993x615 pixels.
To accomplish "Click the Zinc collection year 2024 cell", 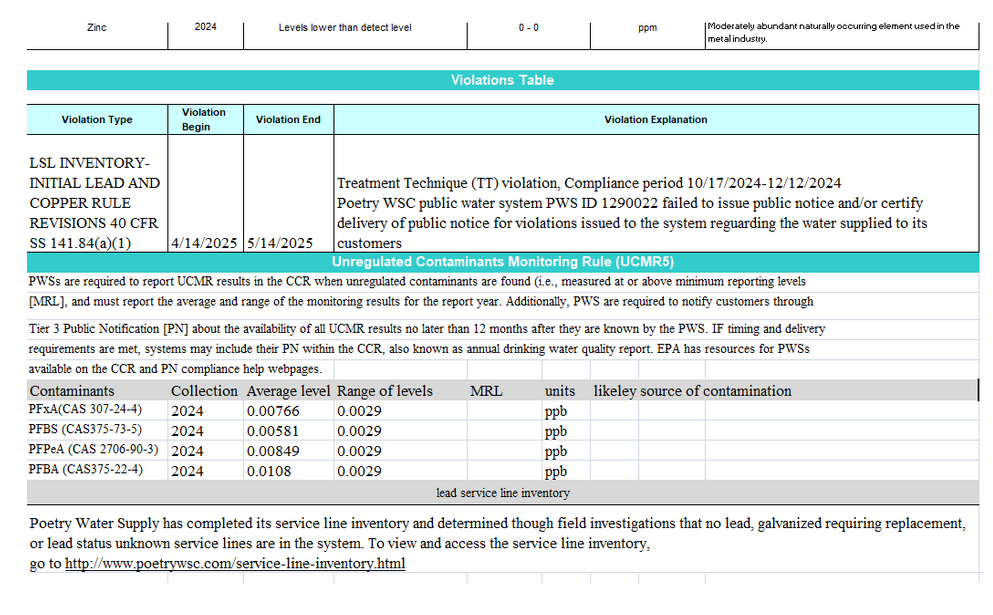I will click(206, 27).
